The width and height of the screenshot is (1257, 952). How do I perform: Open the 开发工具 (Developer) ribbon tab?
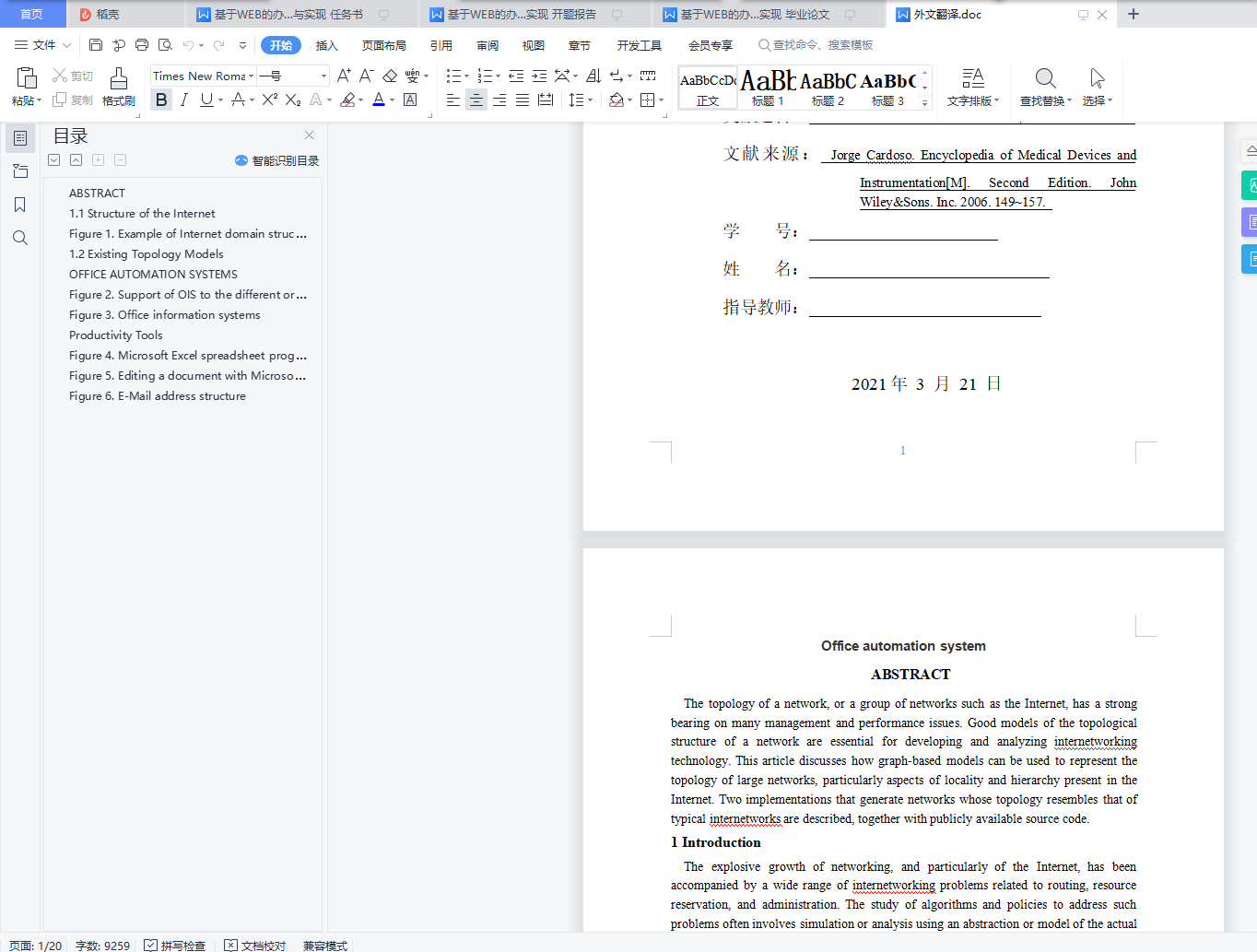[x=640, y=45]
